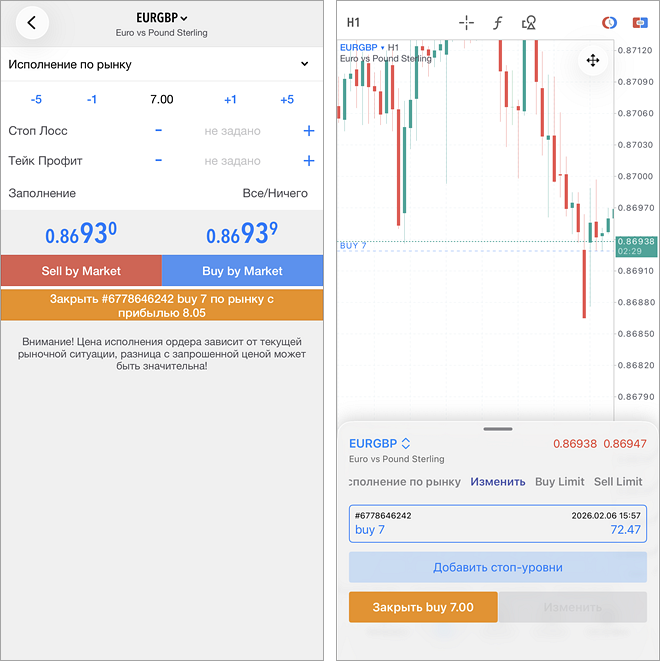
Task: Open the Исполнение по рынку dropdown
Action: pyautogui.click(x=160, y=64)
